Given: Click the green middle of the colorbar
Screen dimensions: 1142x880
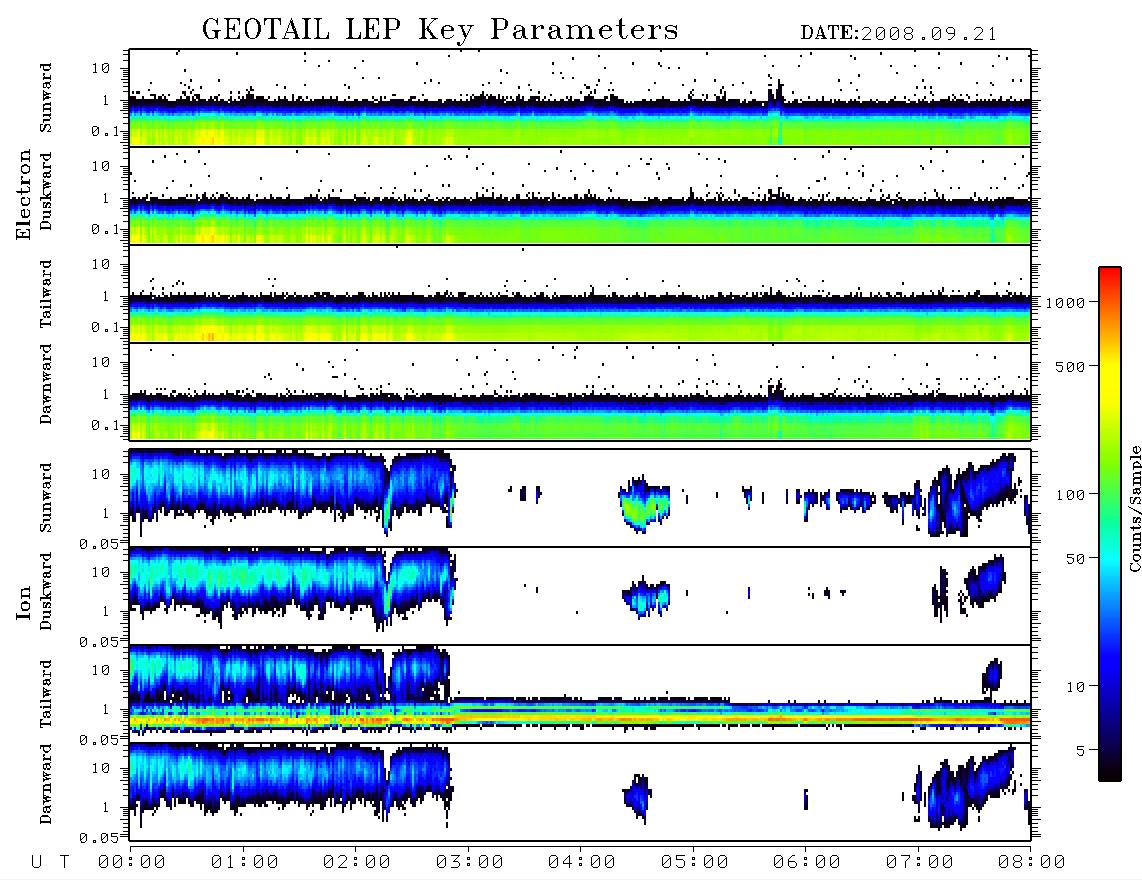Looking at the screenshot, I should pyautogui.click(x=1110, y=474).
